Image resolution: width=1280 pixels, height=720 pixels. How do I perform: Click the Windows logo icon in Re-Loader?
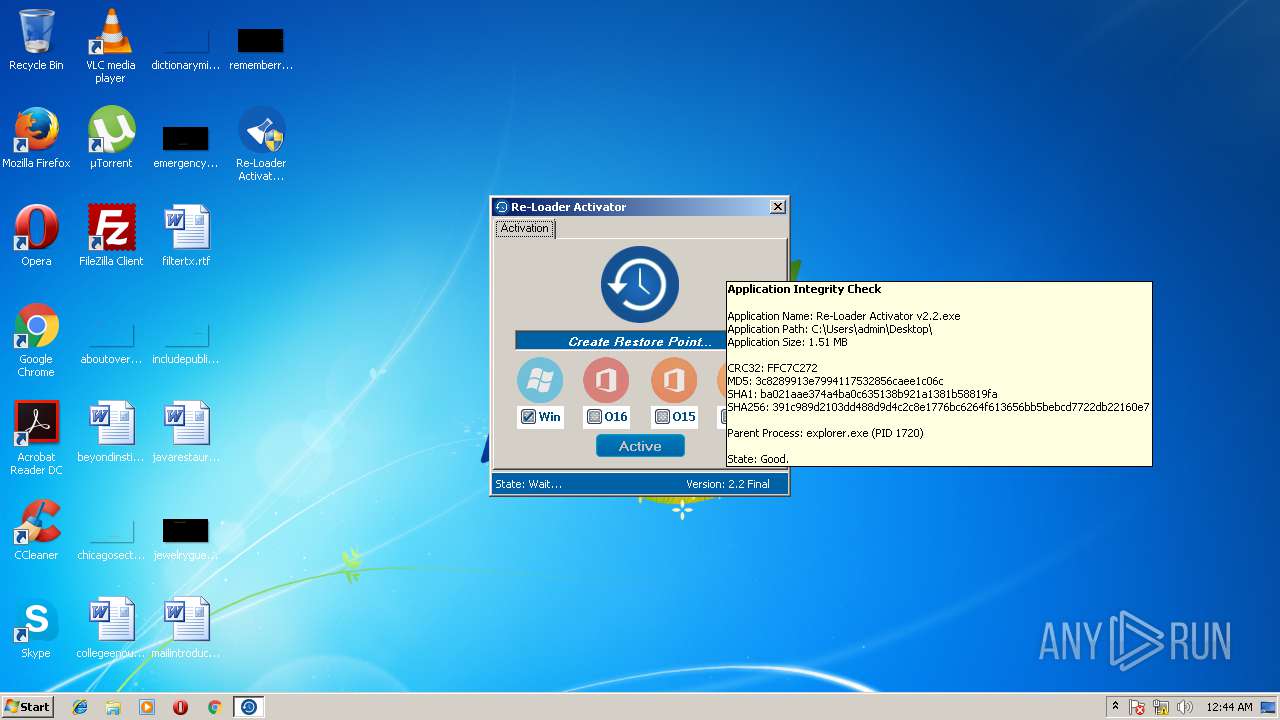540,380
